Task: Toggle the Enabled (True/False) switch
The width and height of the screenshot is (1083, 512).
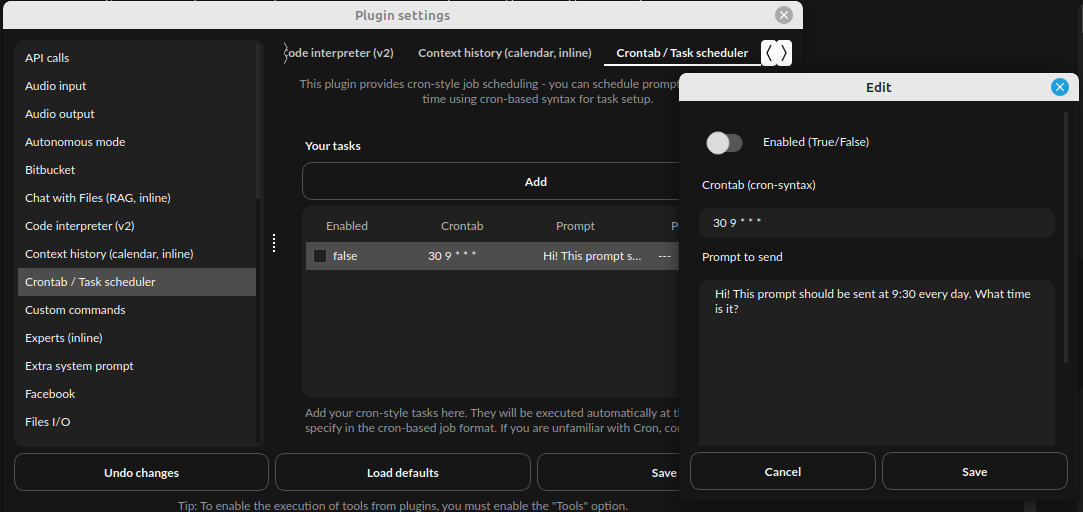Action: 724,142
